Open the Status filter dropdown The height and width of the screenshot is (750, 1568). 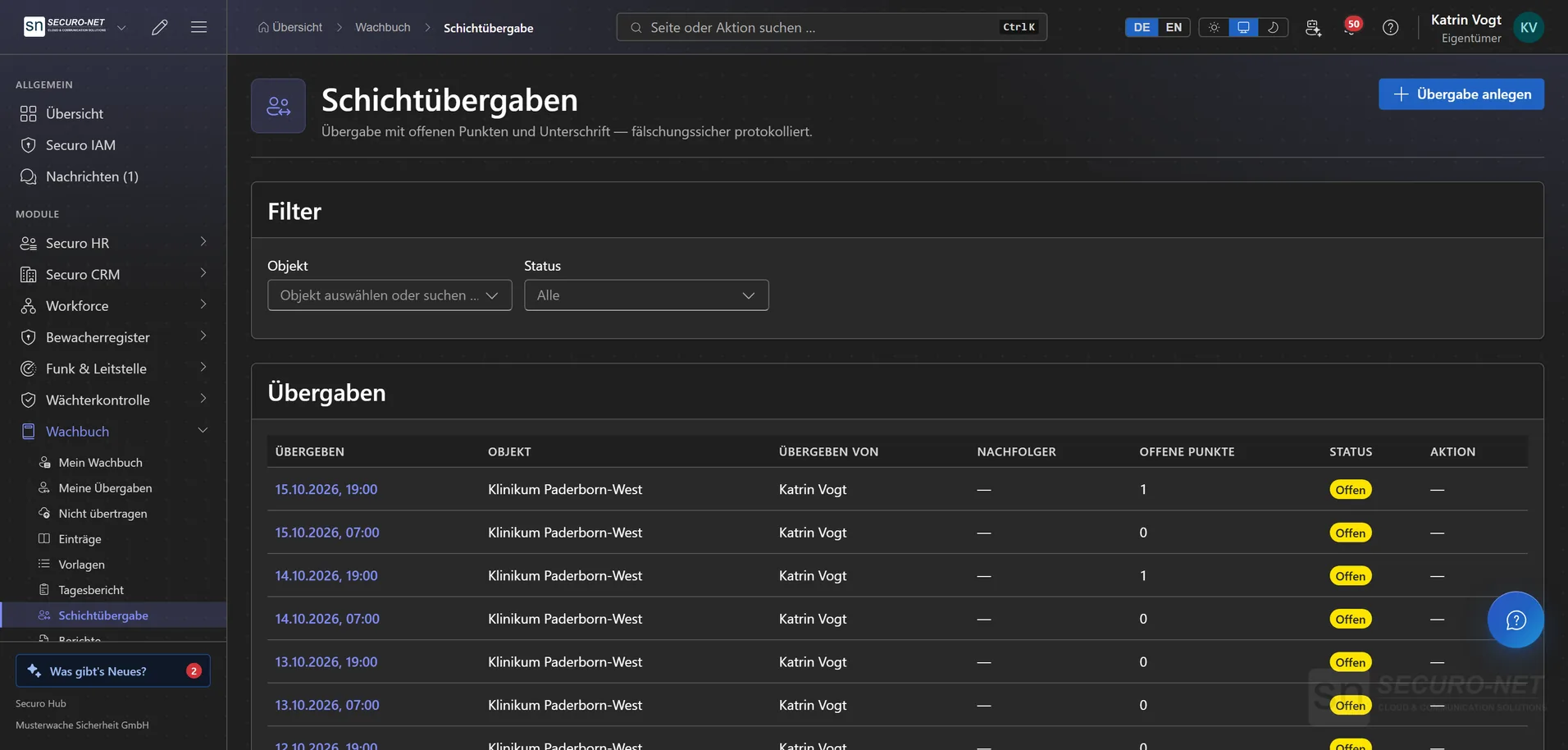click(646, 295)
